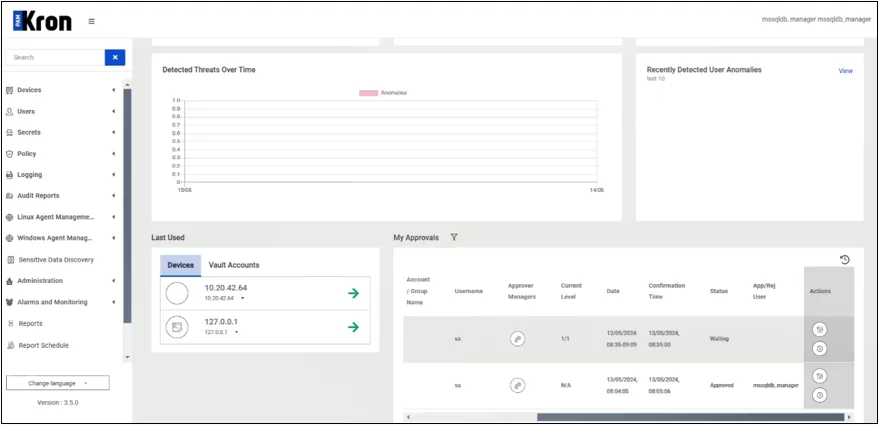879x425 pixels.
Task: Filter My Approvals with funnel icon
Action: click(454, 238)
